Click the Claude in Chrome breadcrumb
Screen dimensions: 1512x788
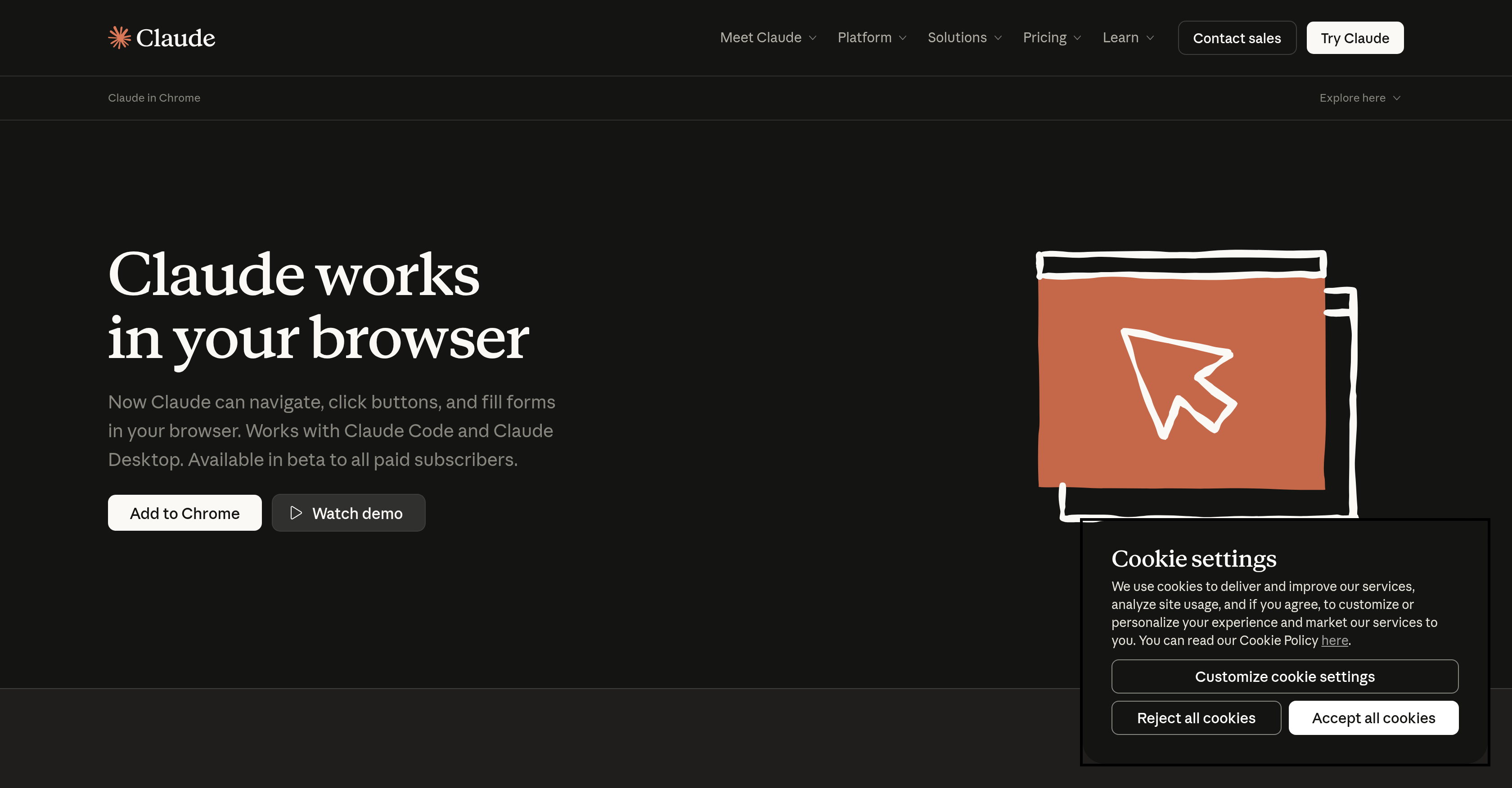click(154, 98)
